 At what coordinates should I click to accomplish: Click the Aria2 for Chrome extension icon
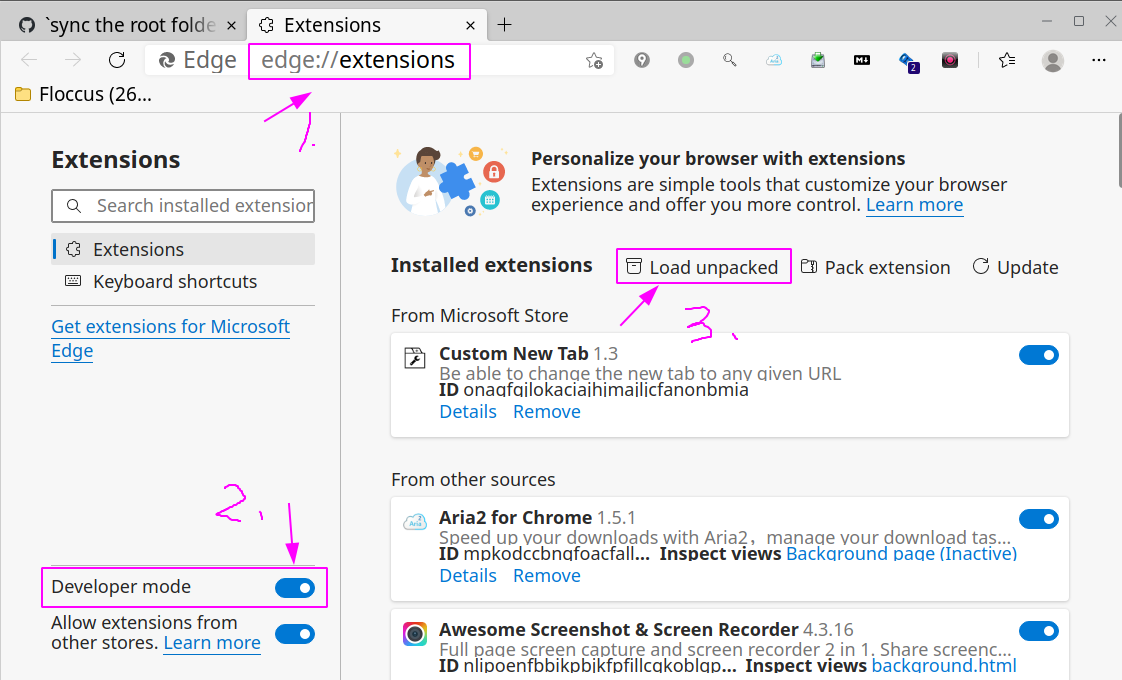[415, 522]
